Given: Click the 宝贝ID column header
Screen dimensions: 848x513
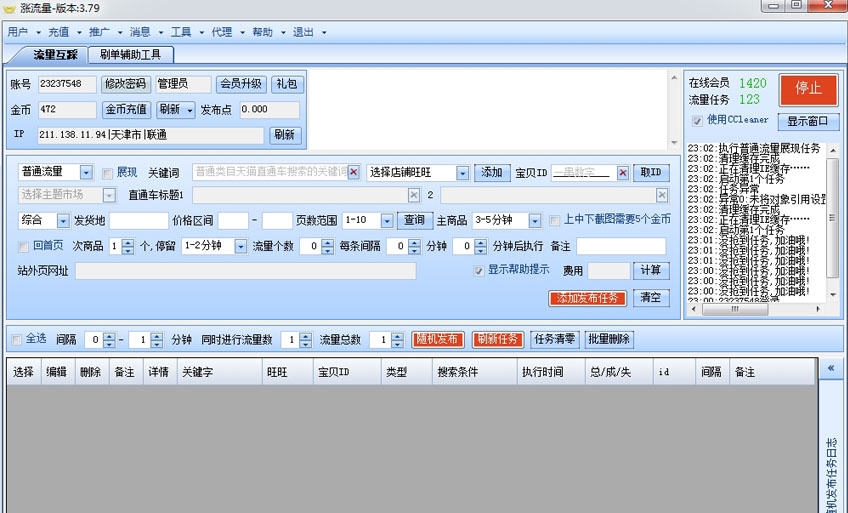Looking at the screenshot, I should click(347, 372).
